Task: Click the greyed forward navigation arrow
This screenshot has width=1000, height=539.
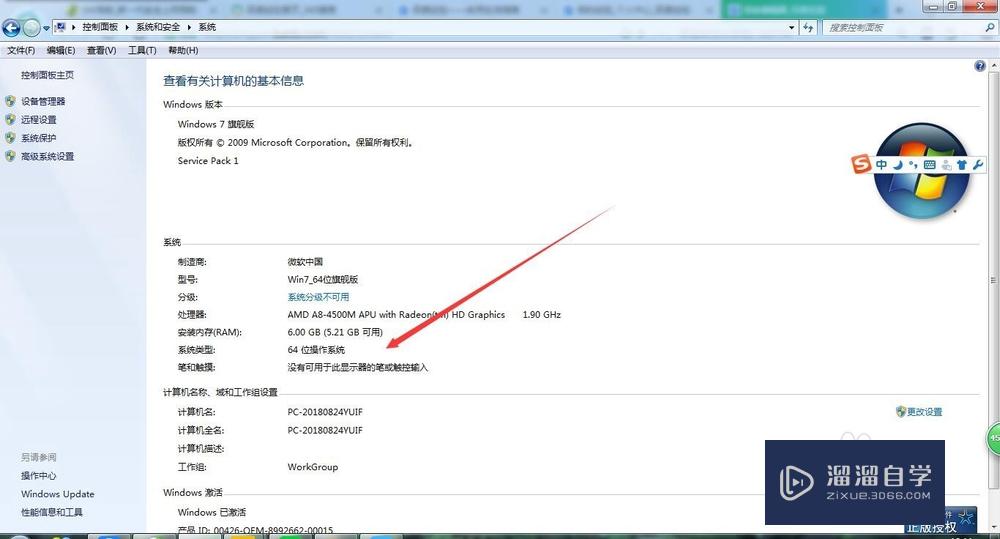Action: click(x=31, y=27)
